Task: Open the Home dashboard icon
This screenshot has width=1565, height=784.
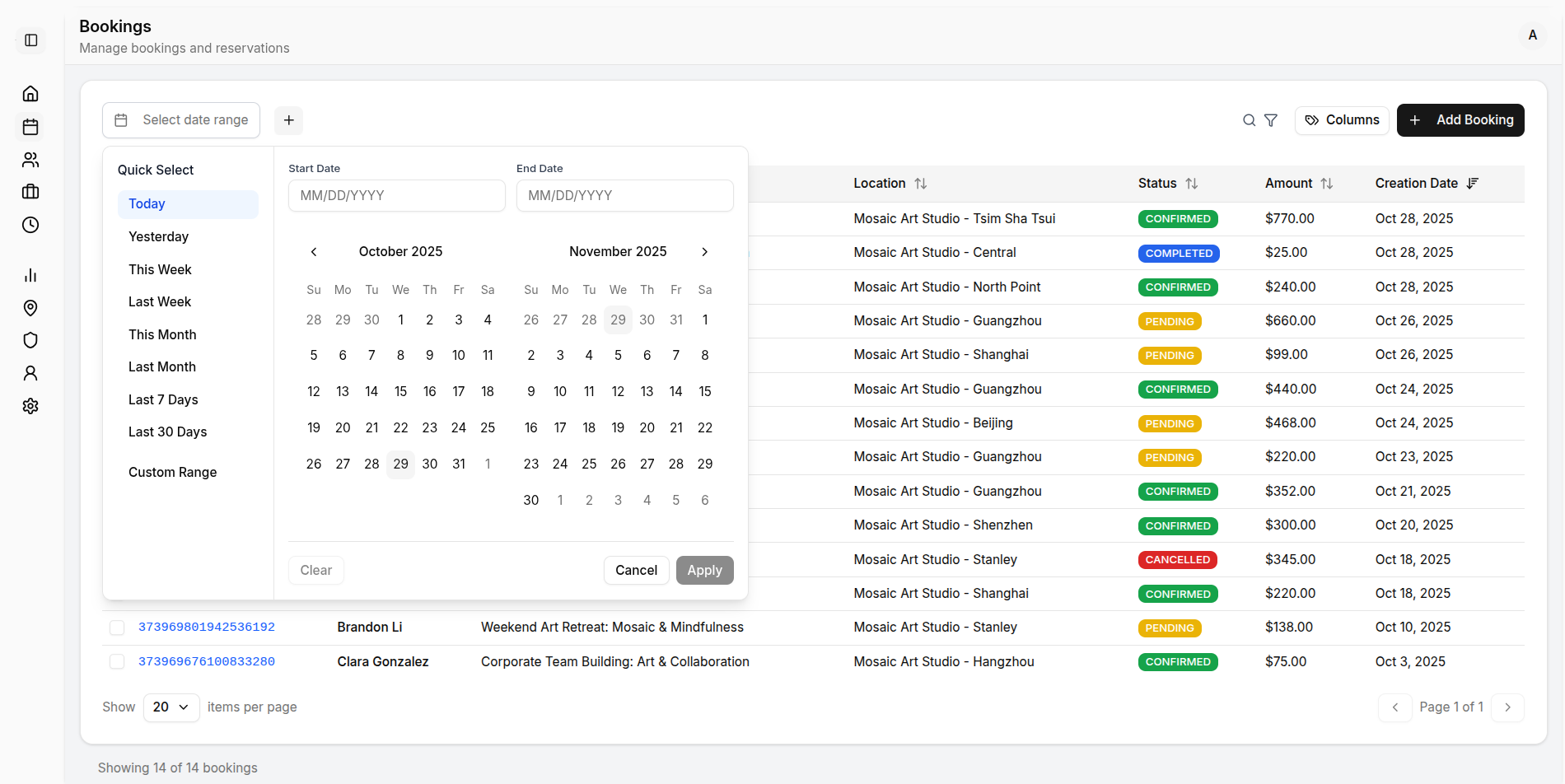Action: point(30,93)
